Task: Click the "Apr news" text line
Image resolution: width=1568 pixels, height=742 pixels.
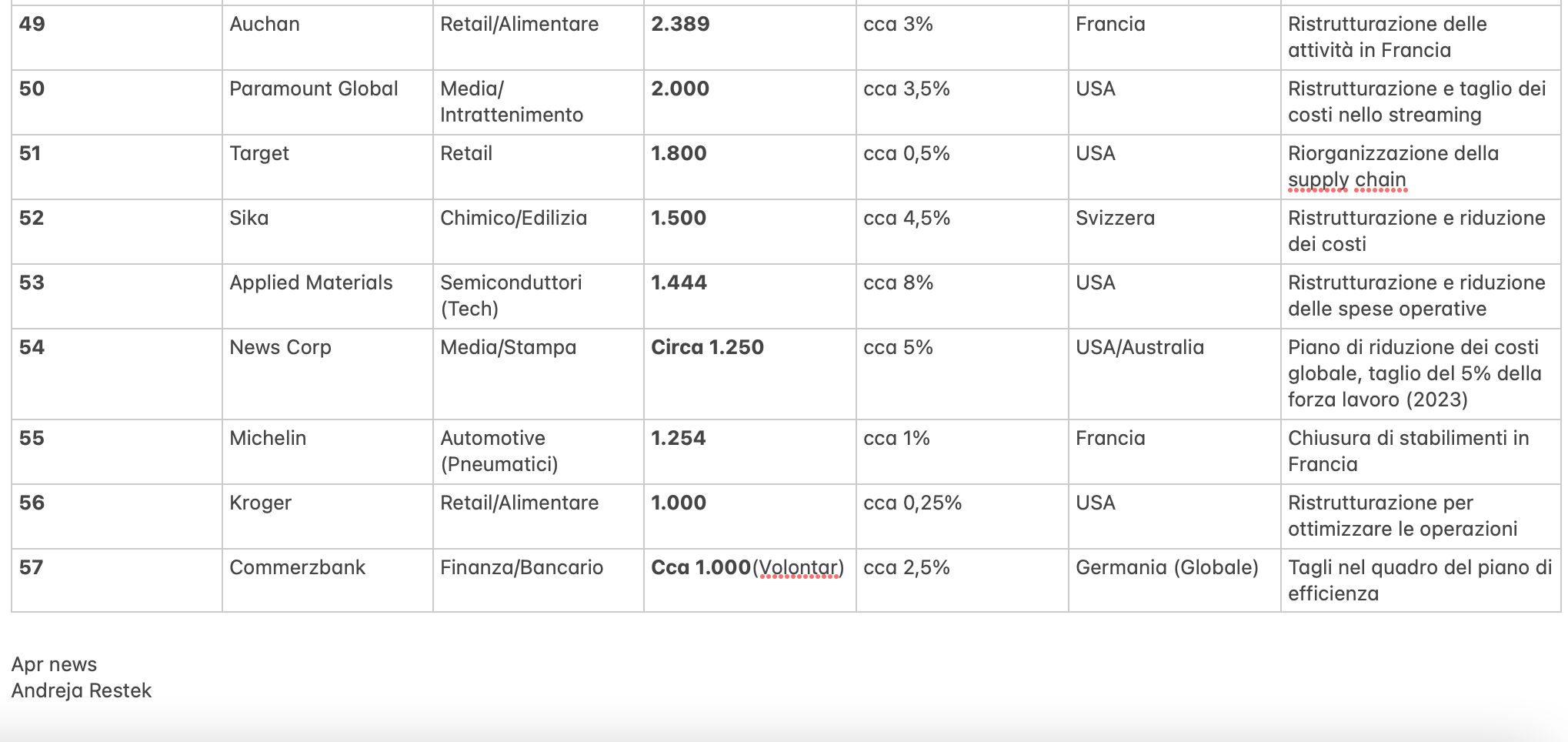Action: point(54,665)
